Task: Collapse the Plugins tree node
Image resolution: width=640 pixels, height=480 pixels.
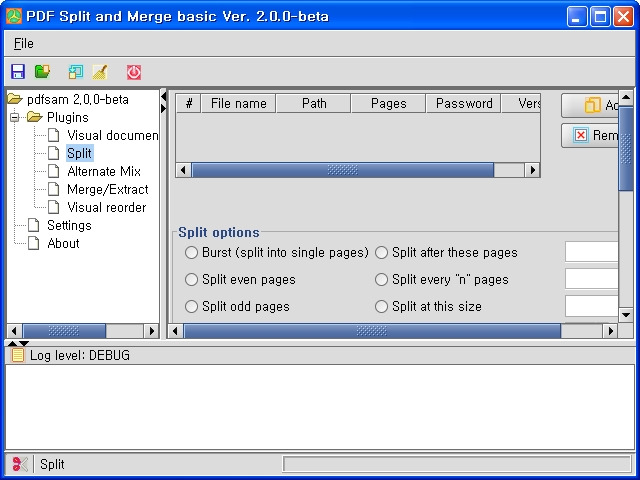Action: pyautogui.click(x=14, y=118)
